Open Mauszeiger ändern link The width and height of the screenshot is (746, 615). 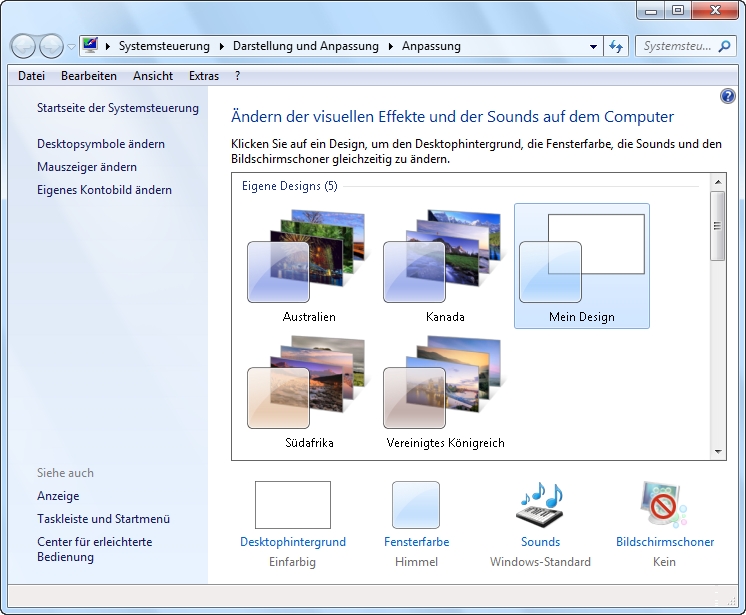pyautogui.click(x=87, y=167)
